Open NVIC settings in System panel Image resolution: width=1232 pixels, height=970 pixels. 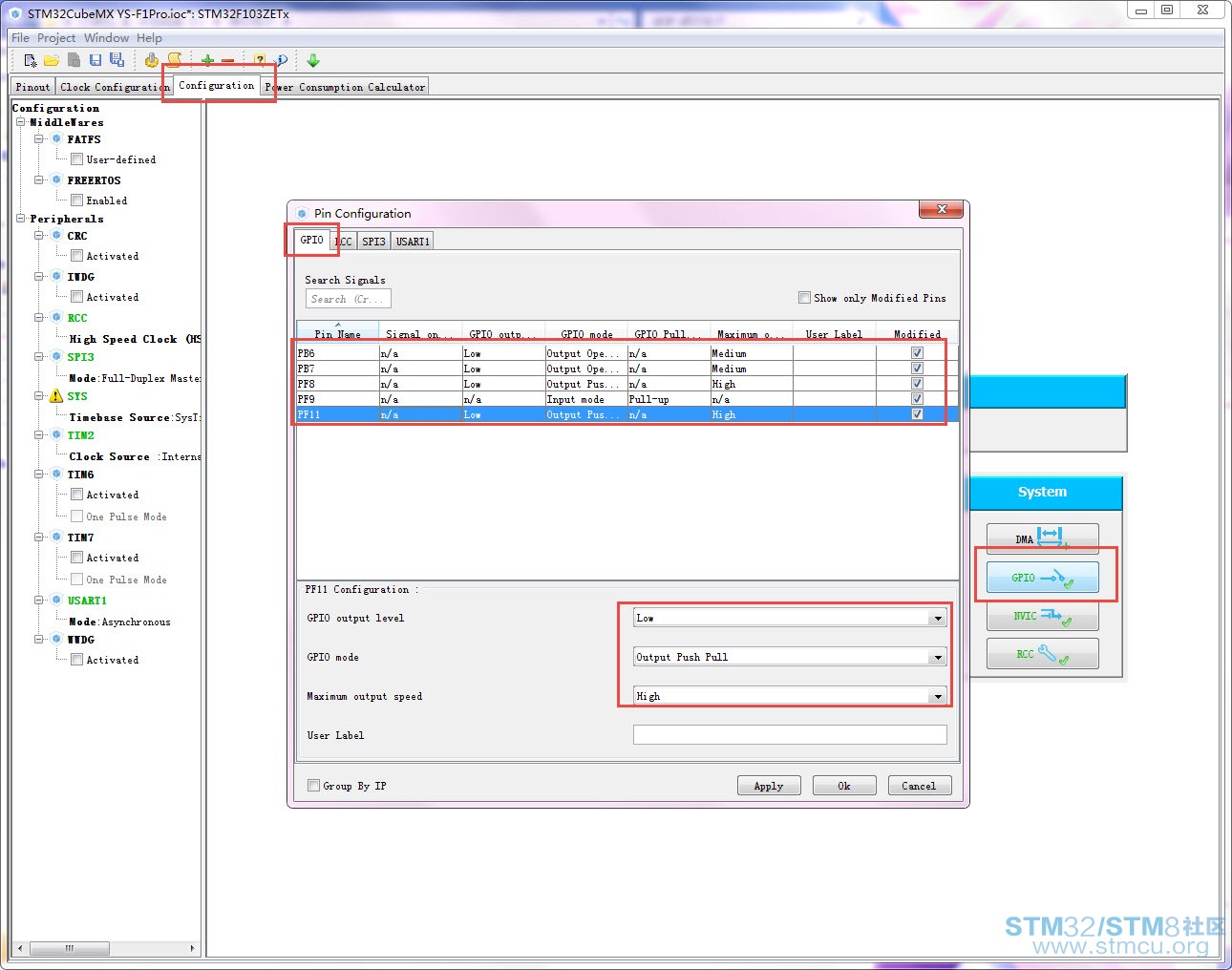point(1042,616)
